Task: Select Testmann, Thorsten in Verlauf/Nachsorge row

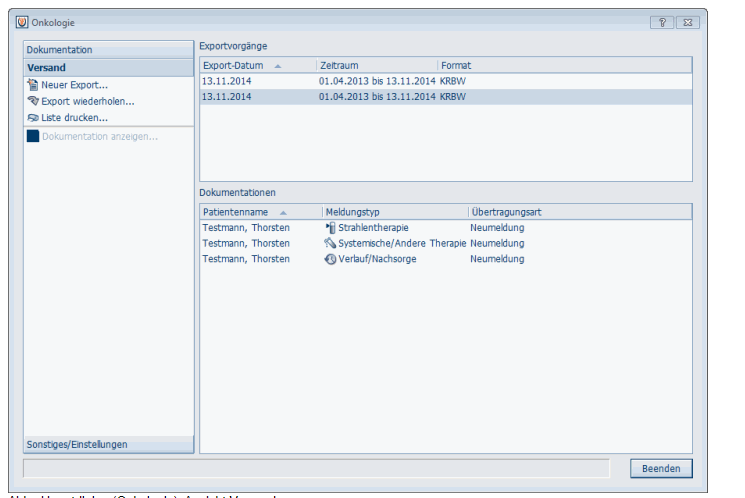Action: pos(246,259)
